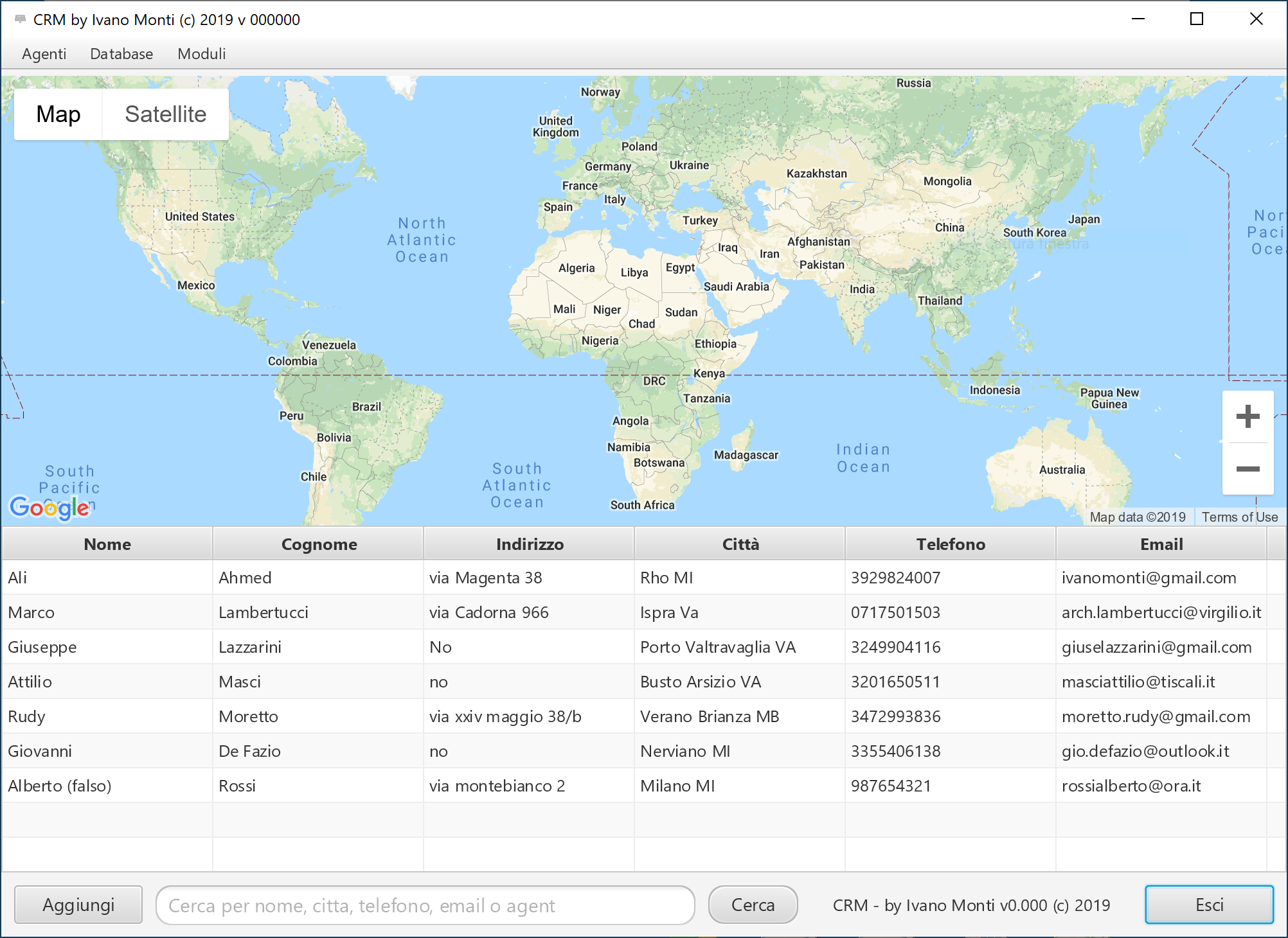Image resolution: width=1288 pixels, height=938 pixels.
Task: Click the Google logo on the map
Action: coord(49,508)
